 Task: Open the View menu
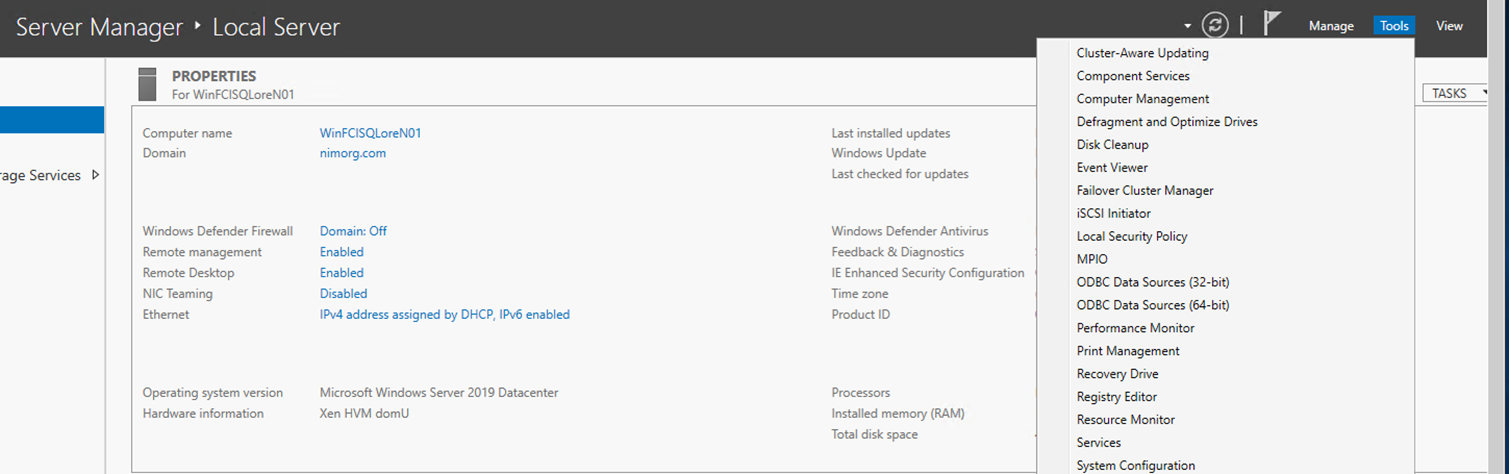(1449, 26)
